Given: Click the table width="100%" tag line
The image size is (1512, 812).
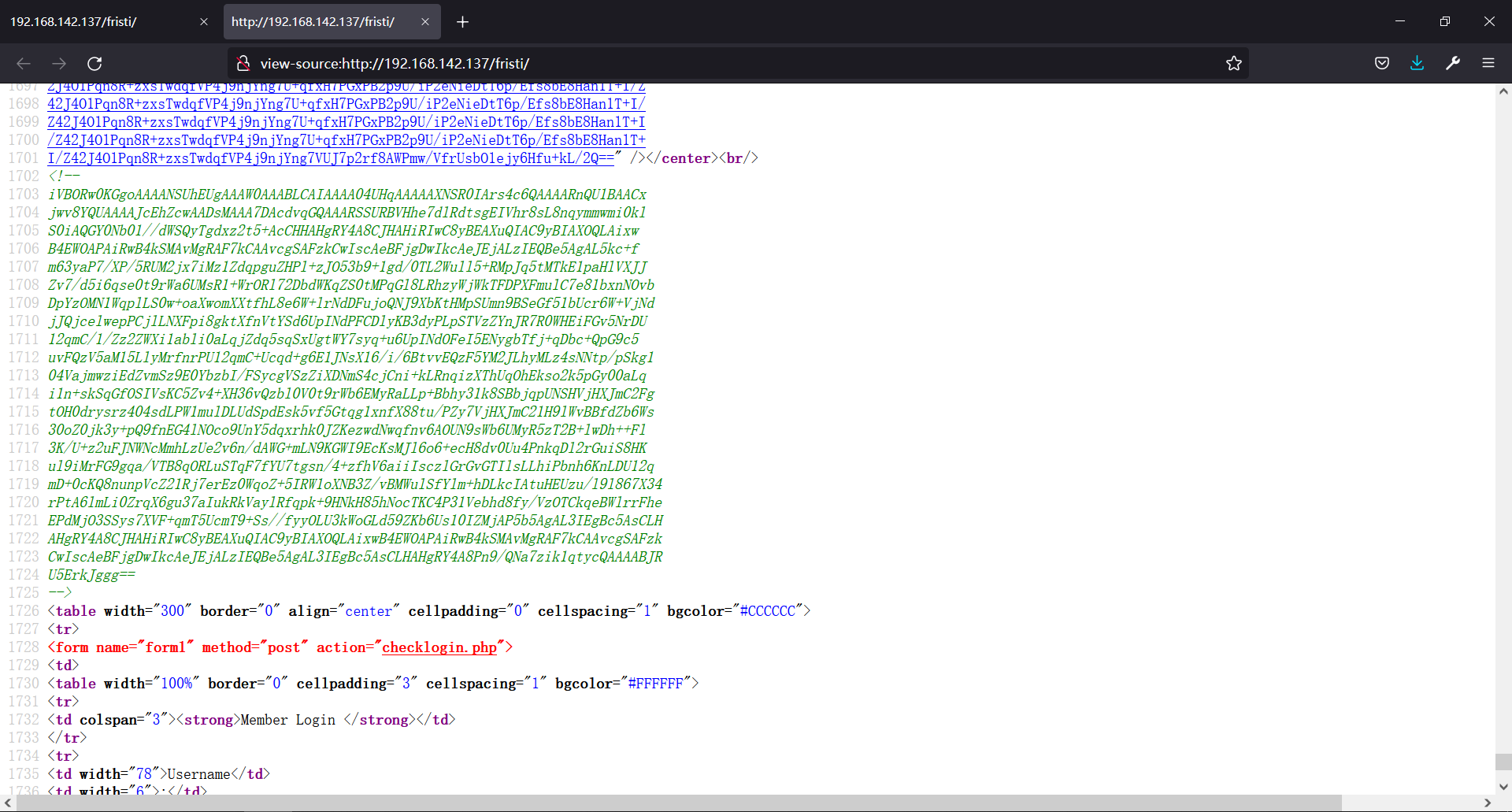Looking at the screenshot, I should coord(373,684).
